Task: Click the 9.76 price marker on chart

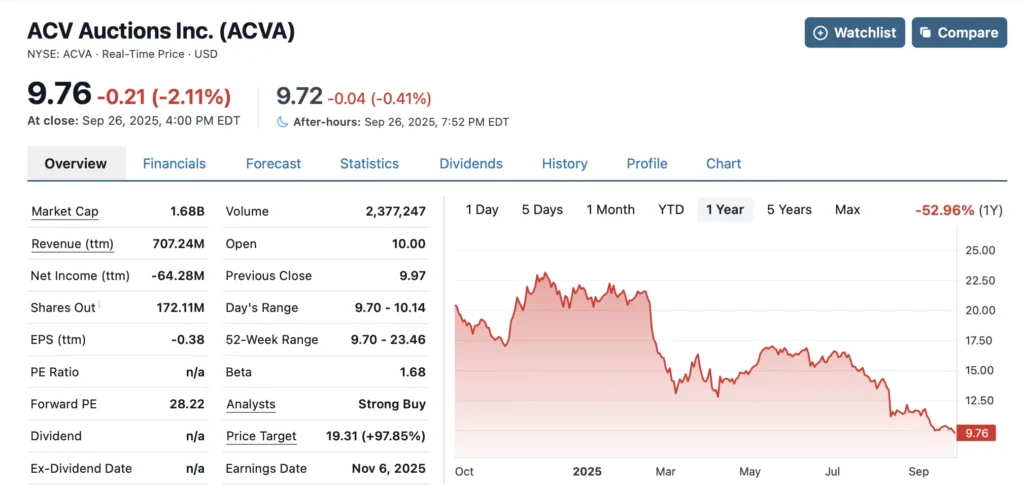Action: [975, 433]
